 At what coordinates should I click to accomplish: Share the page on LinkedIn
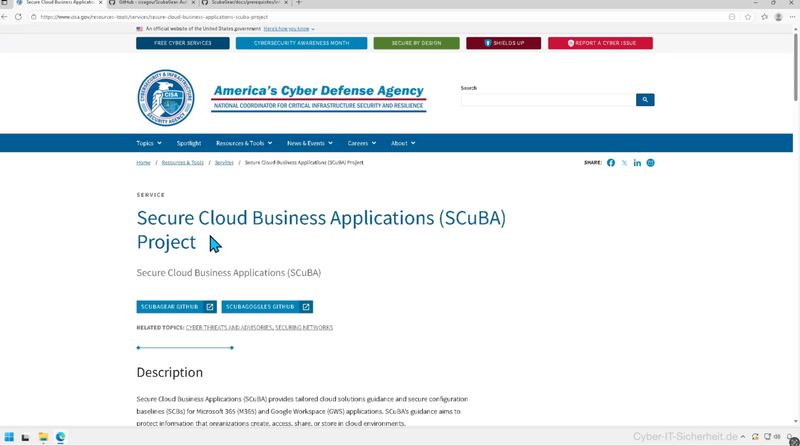[x=637, y=163]
